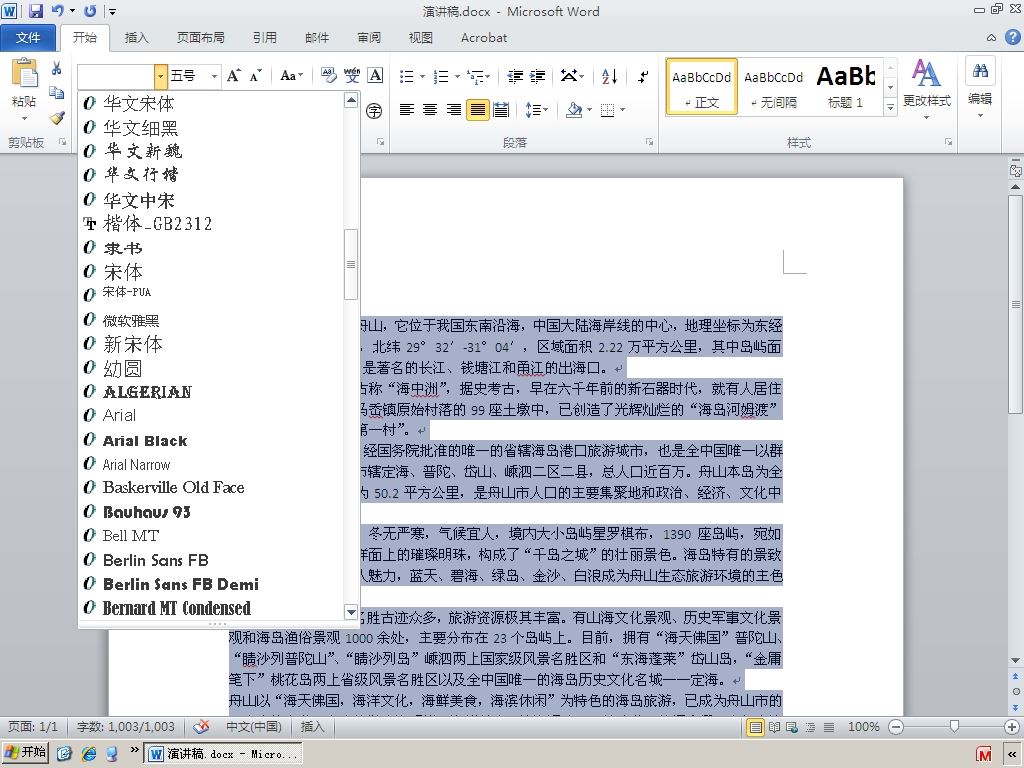Screen dimensions: 1024x768
Task: Show or hide paragraph marks
Action: [643, 76]
